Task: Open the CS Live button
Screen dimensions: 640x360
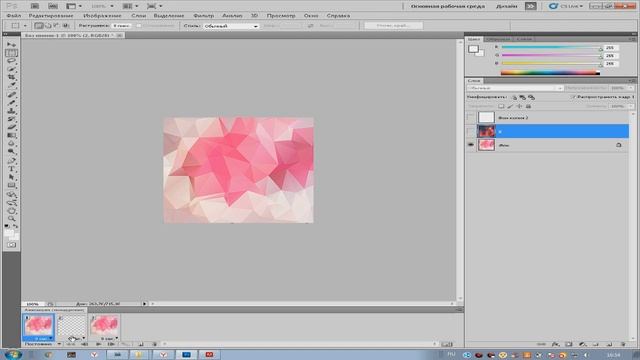Action: 566,6
